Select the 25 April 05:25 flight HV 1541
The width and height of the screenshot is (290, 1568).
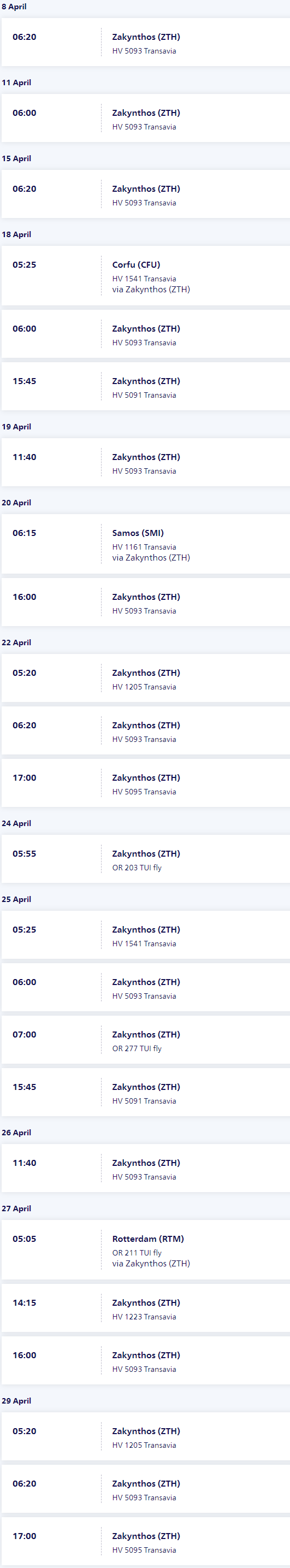(x=145, y=935)
